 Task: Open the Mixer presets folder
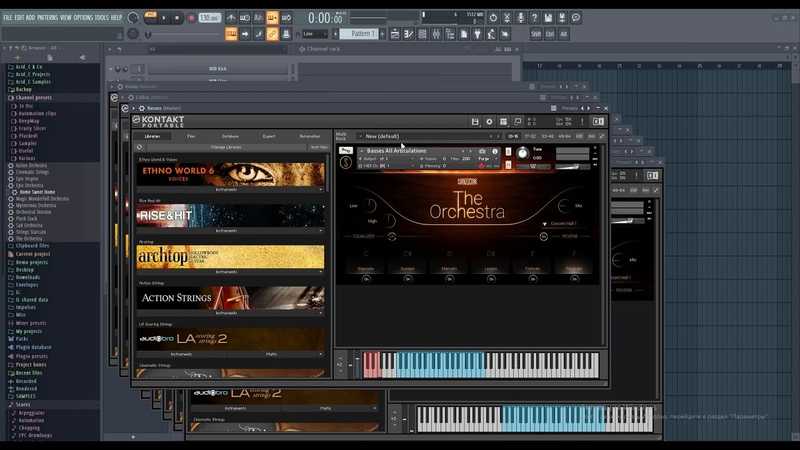pyautogui.click(x=31, y=323)
